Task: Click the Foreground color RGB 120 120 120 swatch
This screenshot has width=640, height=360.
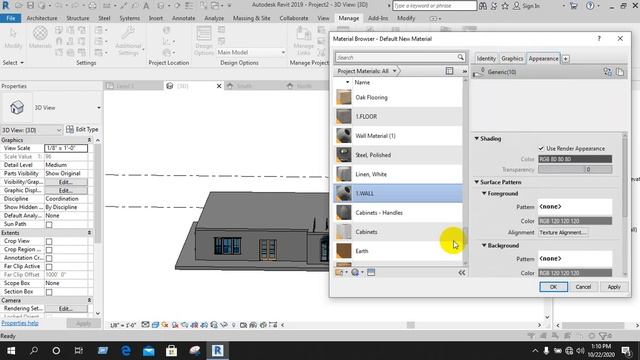Action: 575,221
